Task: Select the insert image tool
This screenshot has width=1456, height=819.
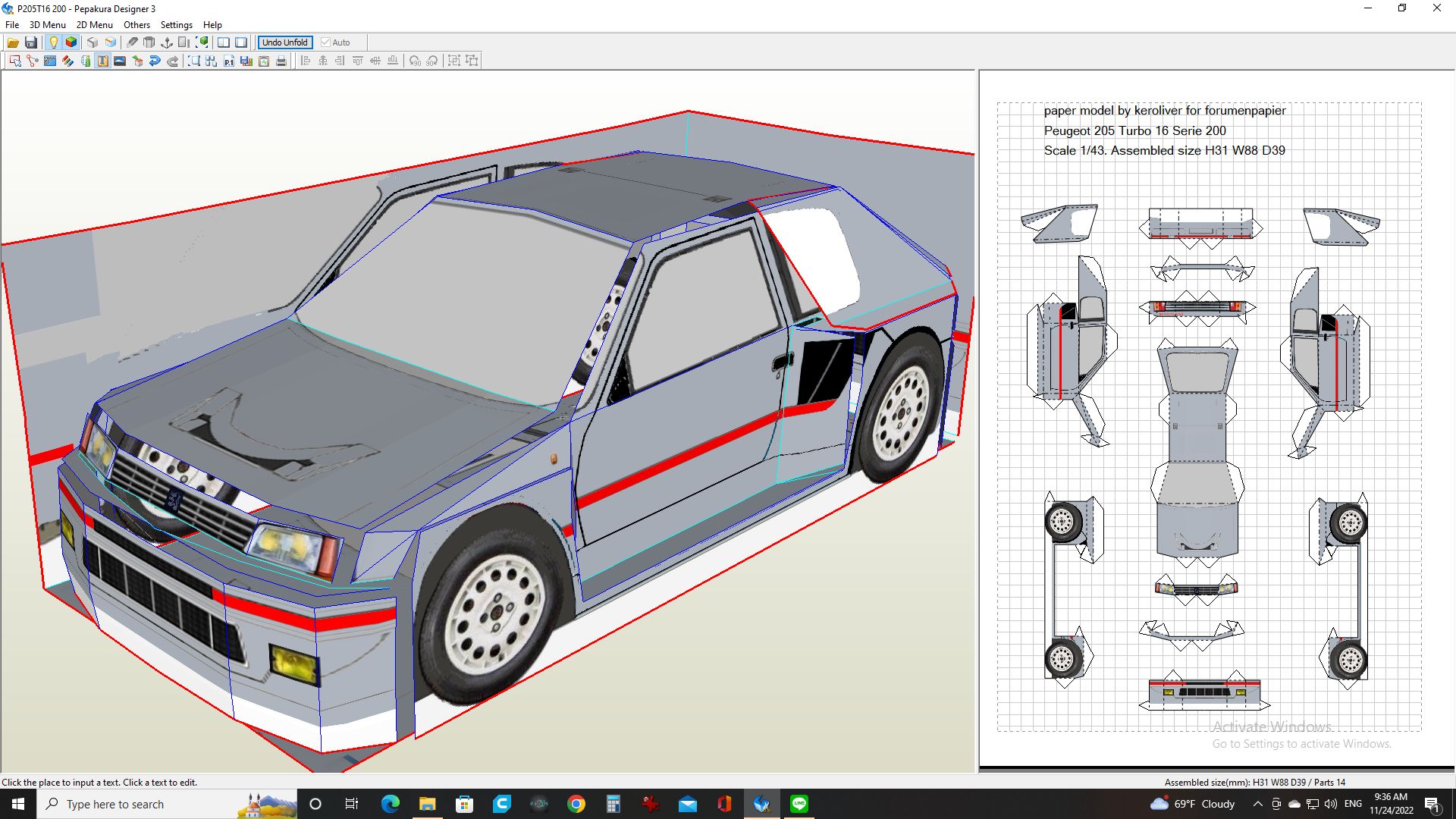Action: tap(120, 61)
